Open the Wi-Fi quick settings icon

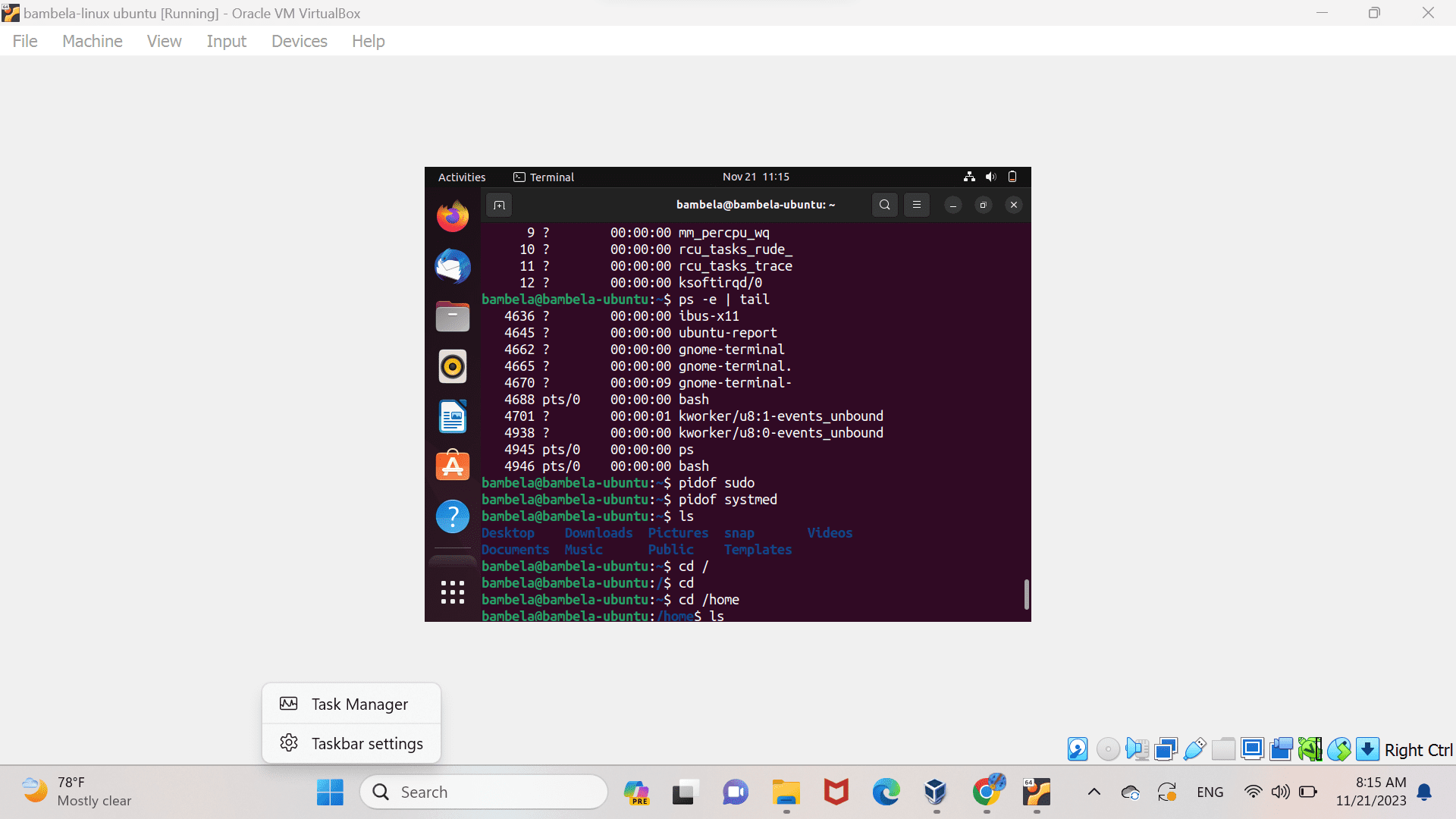point(1253,792)
